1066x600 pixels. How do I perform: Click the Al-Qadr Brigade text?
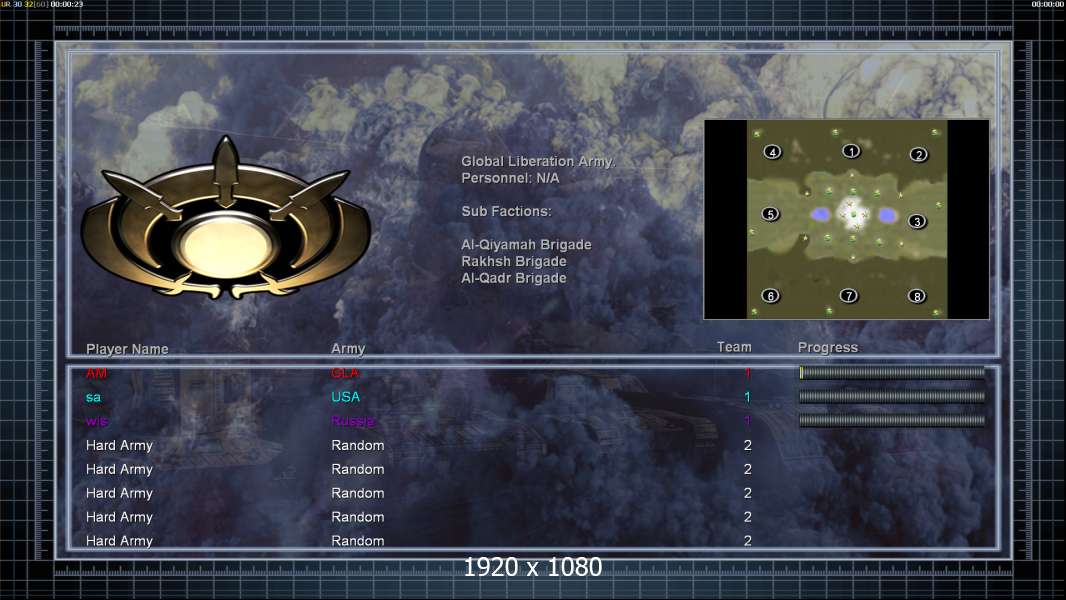513,278
